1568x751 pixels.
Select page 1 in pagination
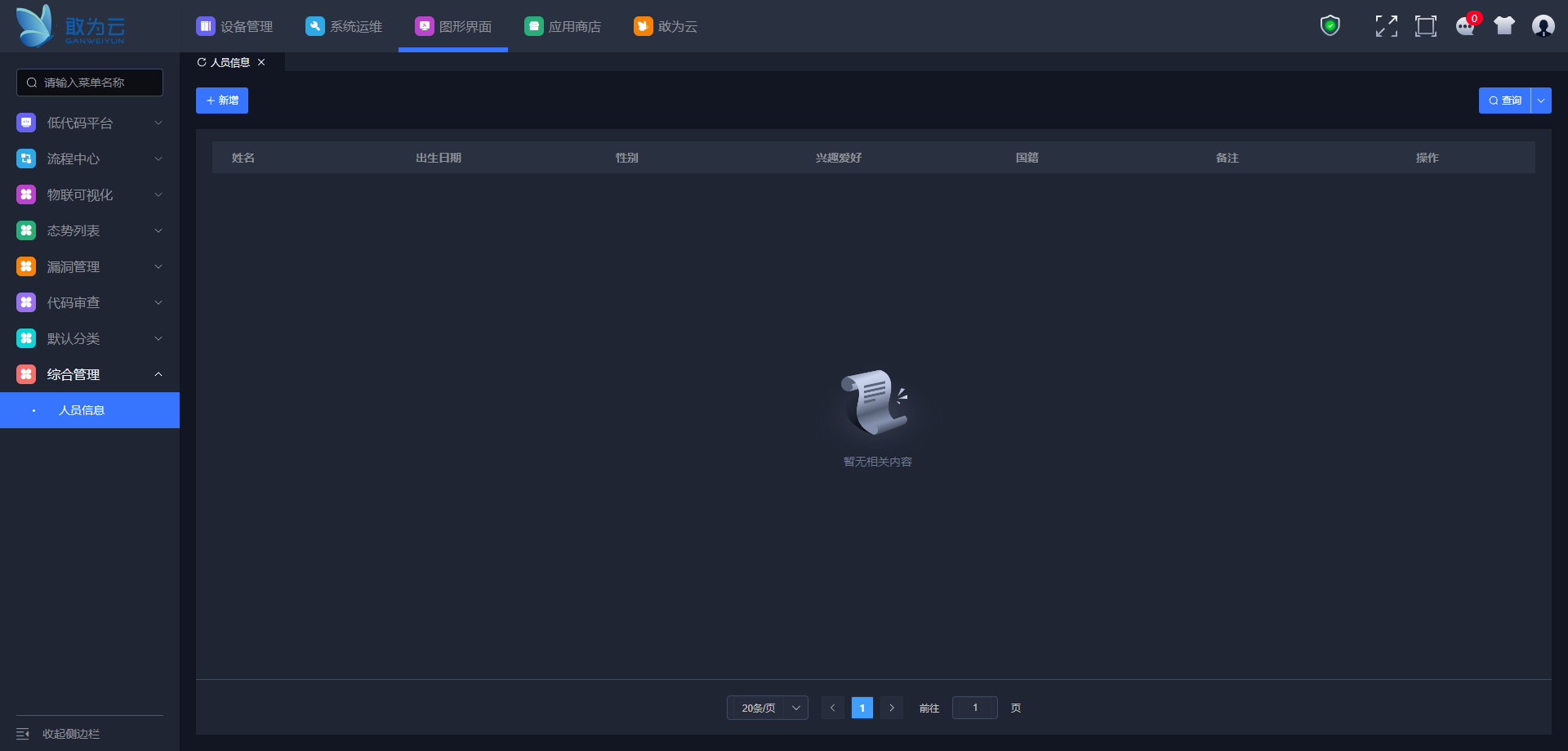tap(862, 708)
